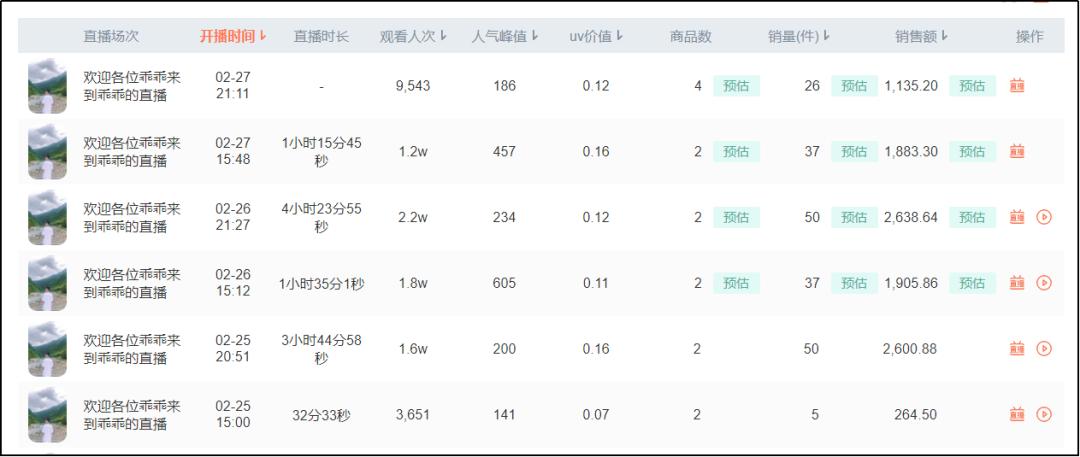Screen dimensions: 1080x457
Task: Select sales amount 2,600.88
Action: click(x=910, y=349)
